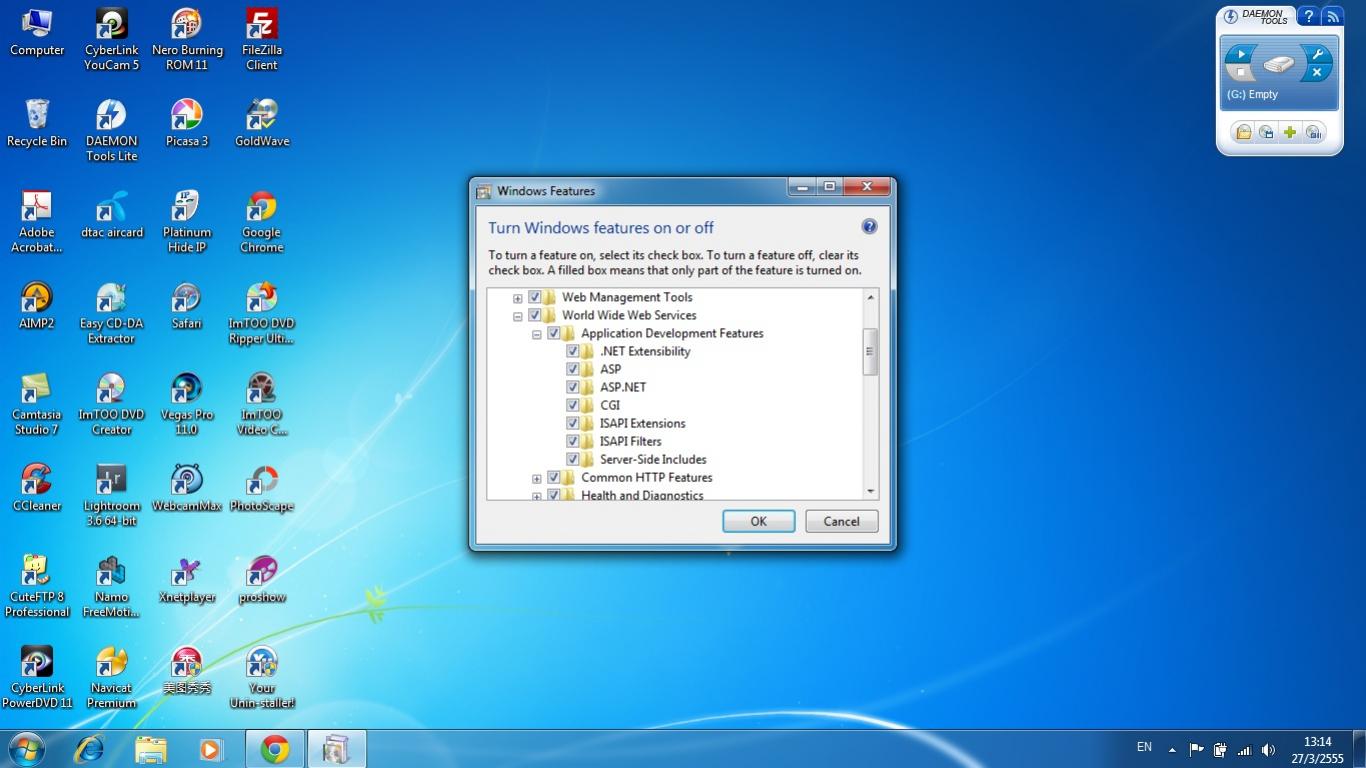
Task: Select the Google Chrome desktop shortcut
Action: click(262, 221)
